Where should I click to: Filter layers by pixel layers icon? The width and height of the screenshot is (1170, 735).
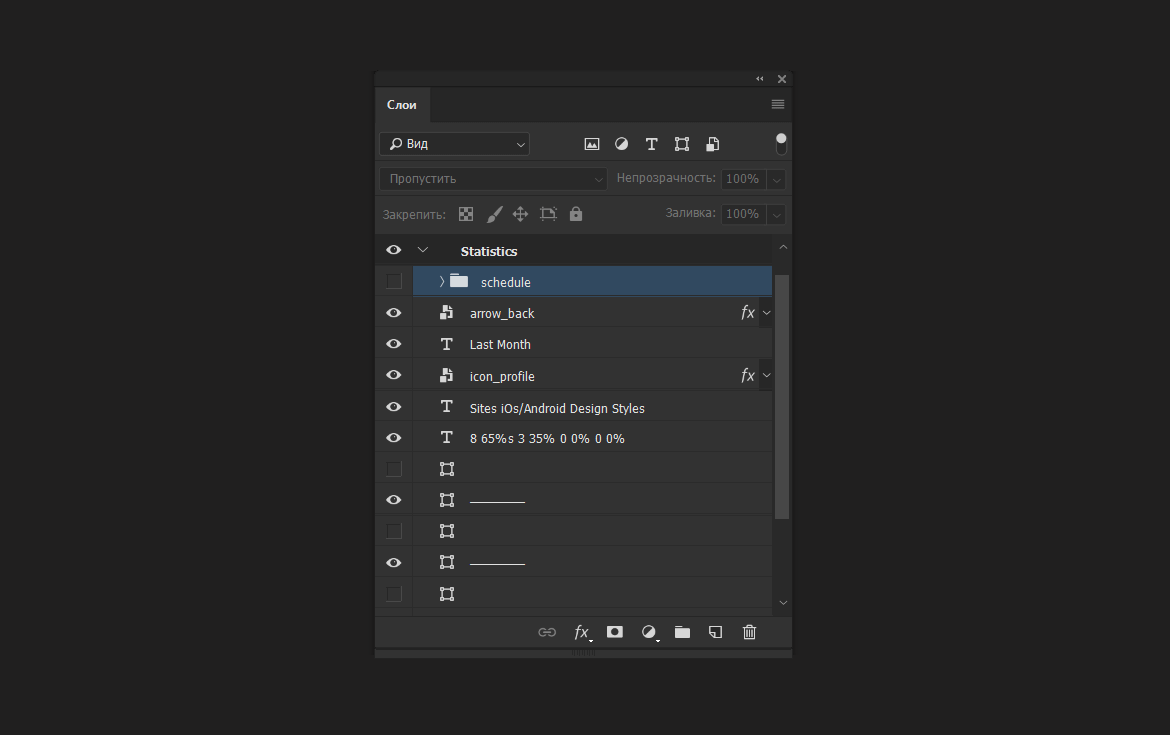coord(592,144)
